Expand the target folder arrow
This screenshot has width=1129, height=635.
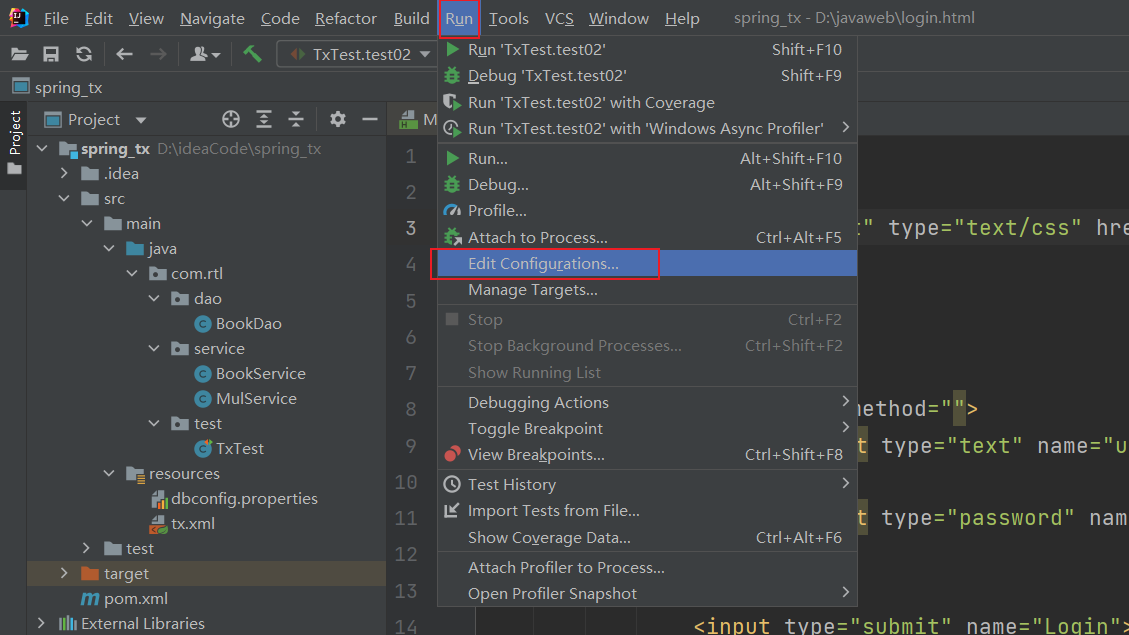coord(64,574)
